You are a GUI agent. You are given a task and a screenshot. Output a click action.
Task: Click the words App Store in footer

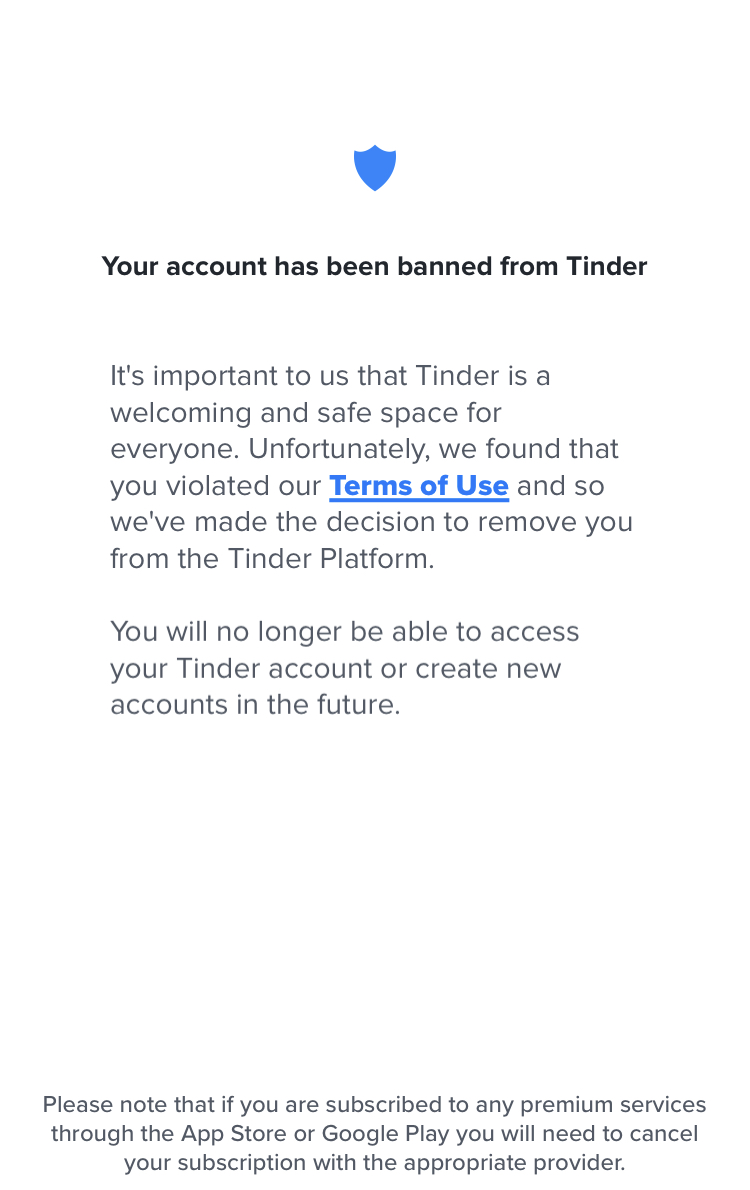(233, 1133)
